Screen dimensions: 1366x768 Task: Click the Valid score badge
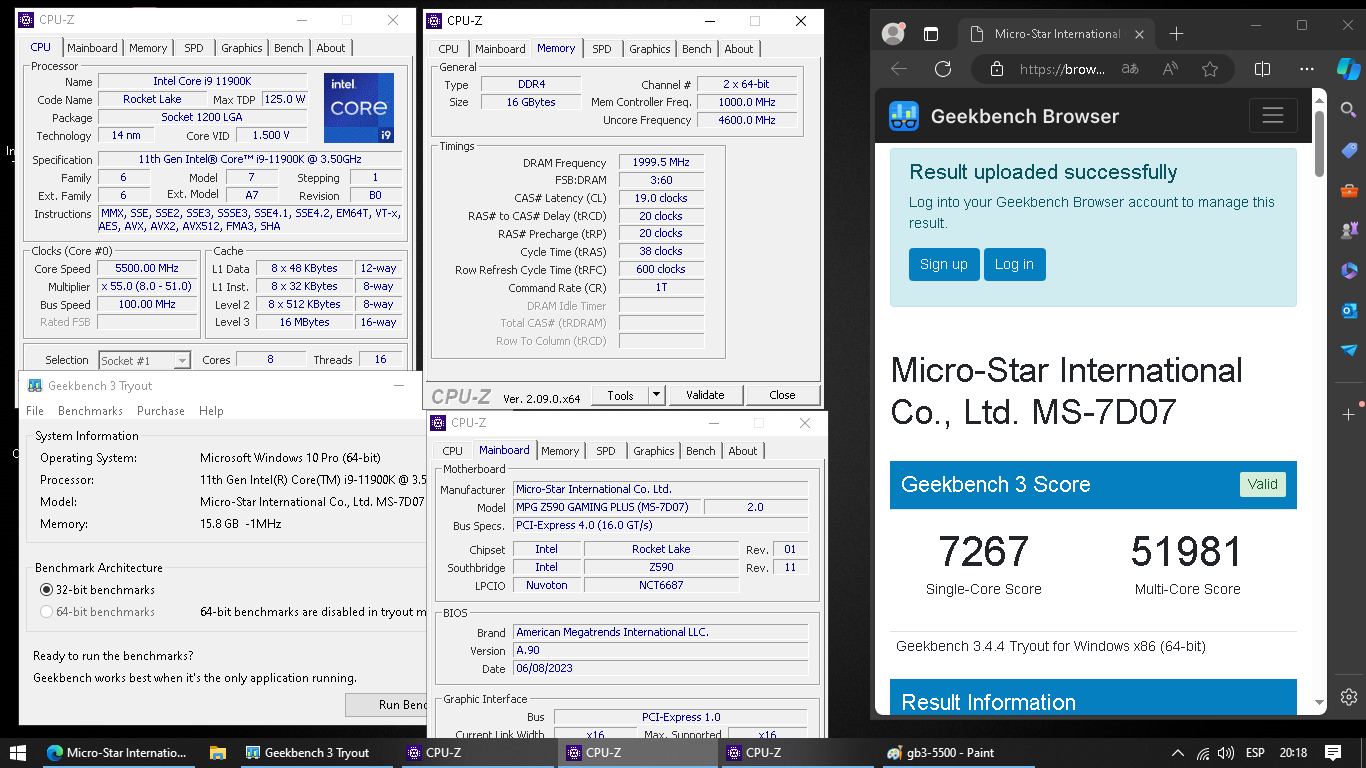click(x=1262, y=484)
